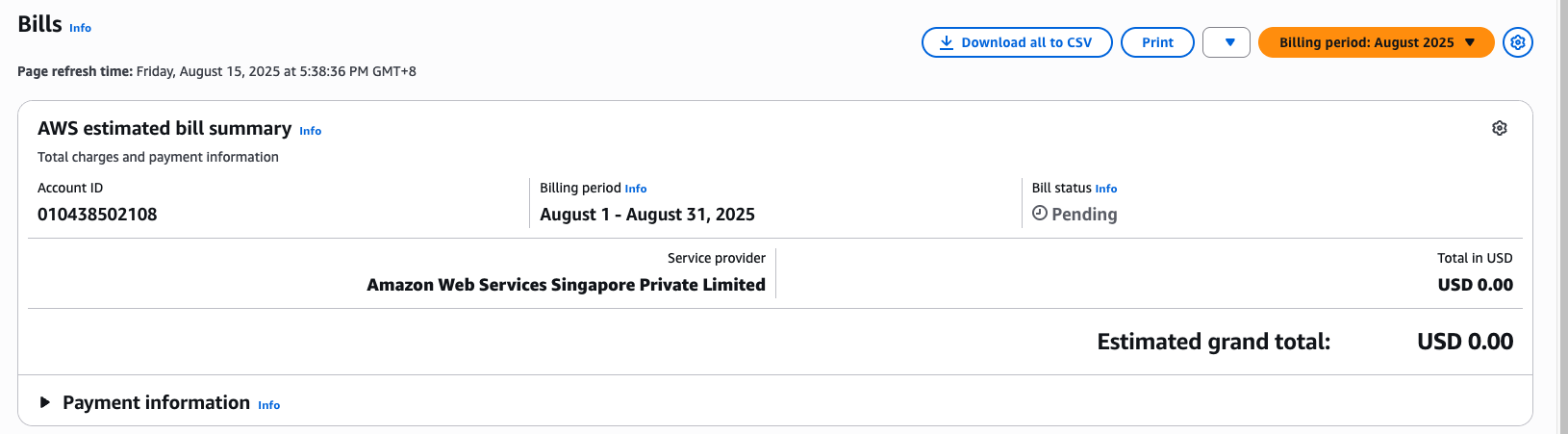
Task: Expand the Payment information section triangle
Action: click(44, 402)
